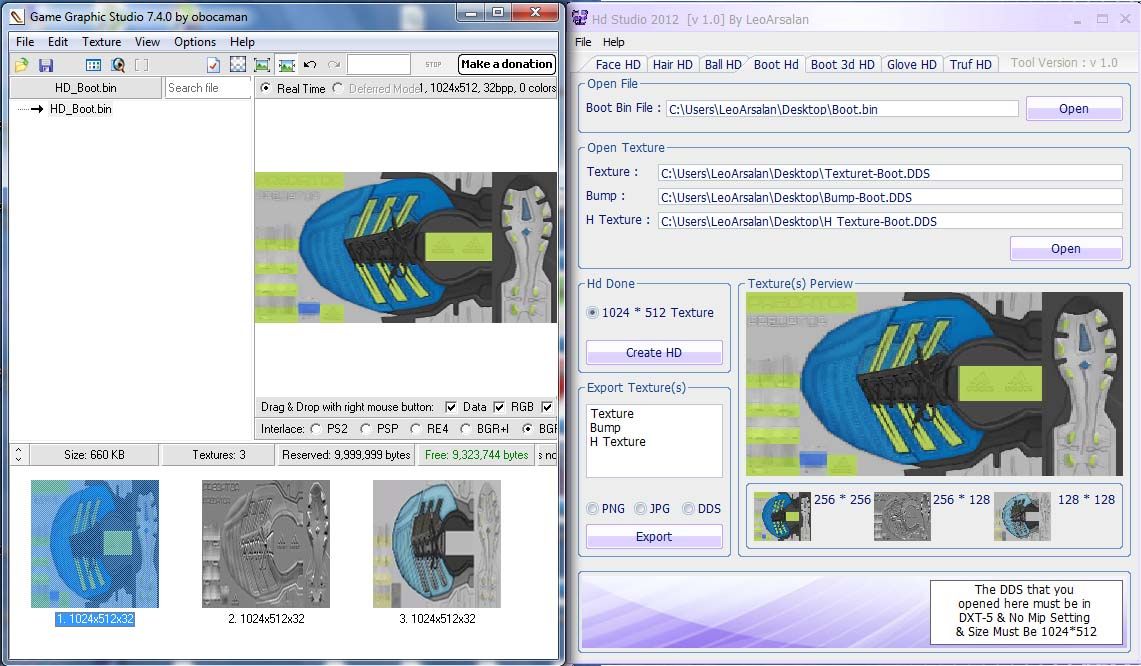This screenshot has width=1141, height=666.
Task: Select the PSP interlace radio button
Action: point(367,429)
